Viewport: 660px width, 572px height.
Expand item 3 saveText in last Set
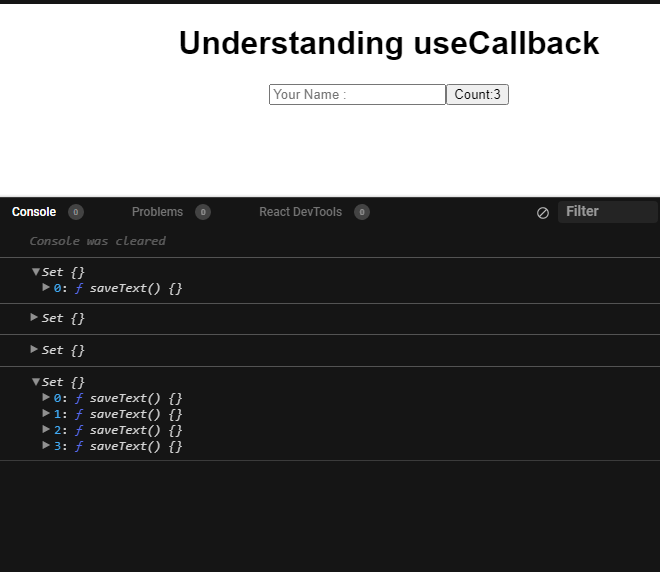click(x=46, y=446)
